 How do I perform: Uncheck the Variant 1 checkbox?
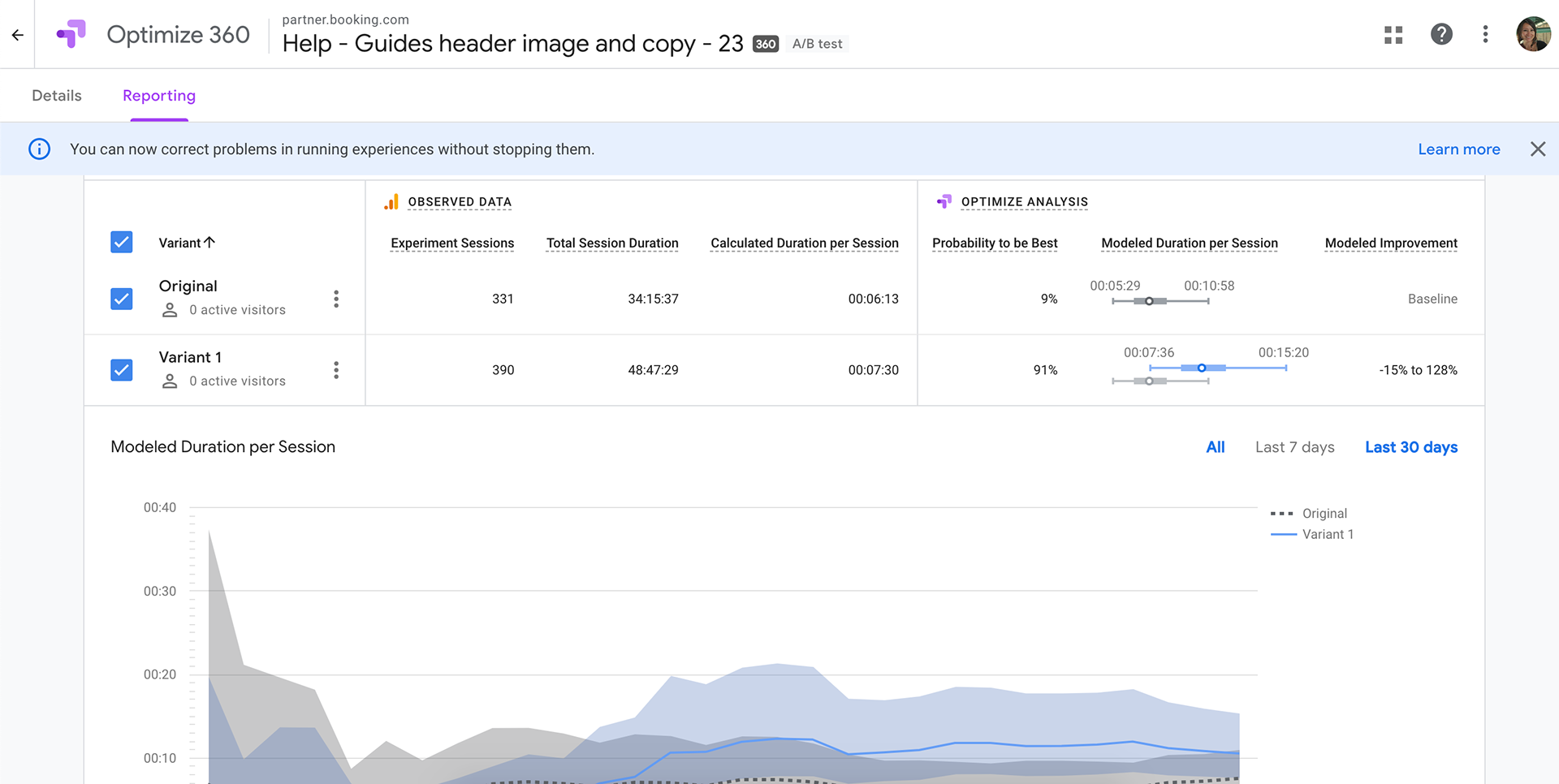pos(122,370)
